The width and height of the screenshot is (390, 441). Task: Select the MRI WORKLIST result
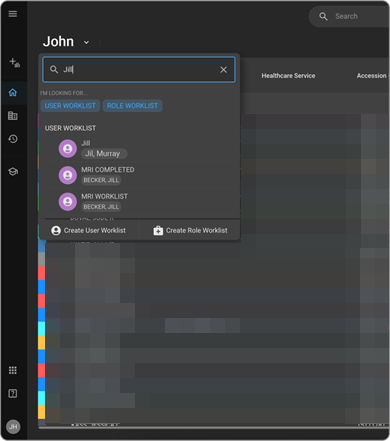(139, 202)
